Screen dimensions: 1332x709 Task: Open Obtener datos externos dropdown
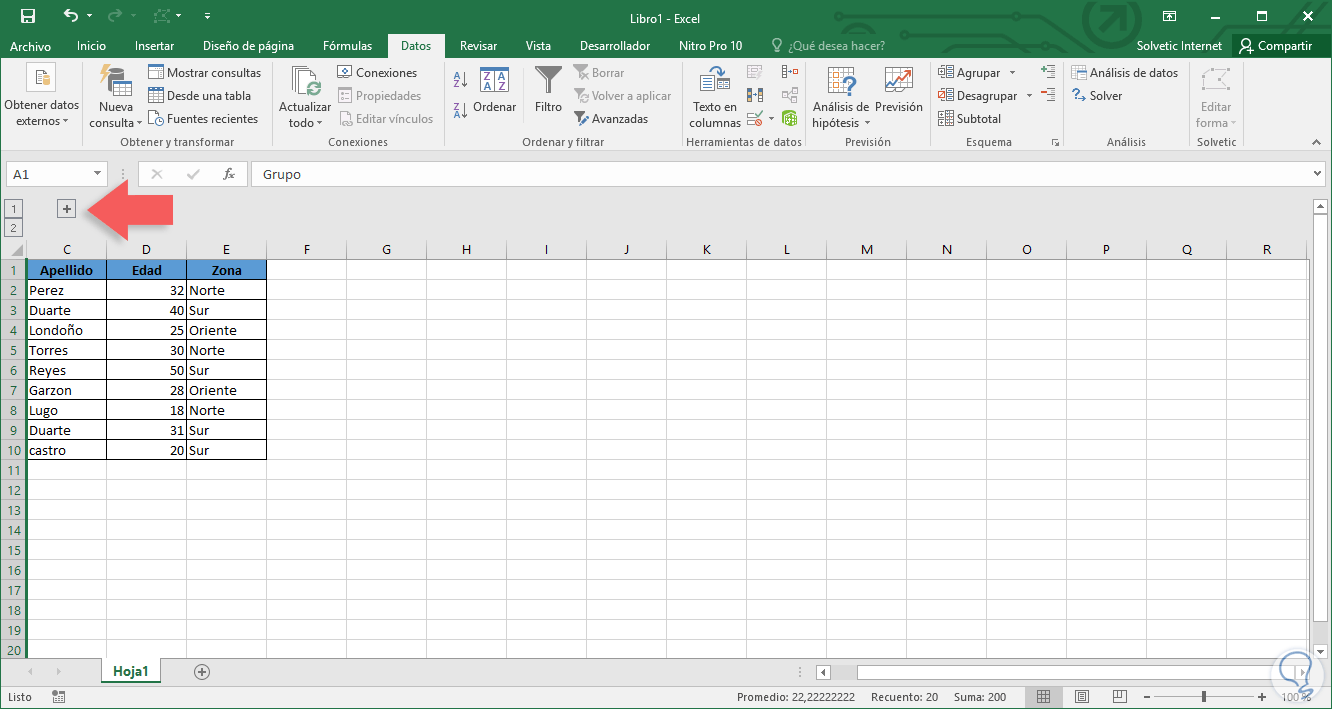point(41,95)
